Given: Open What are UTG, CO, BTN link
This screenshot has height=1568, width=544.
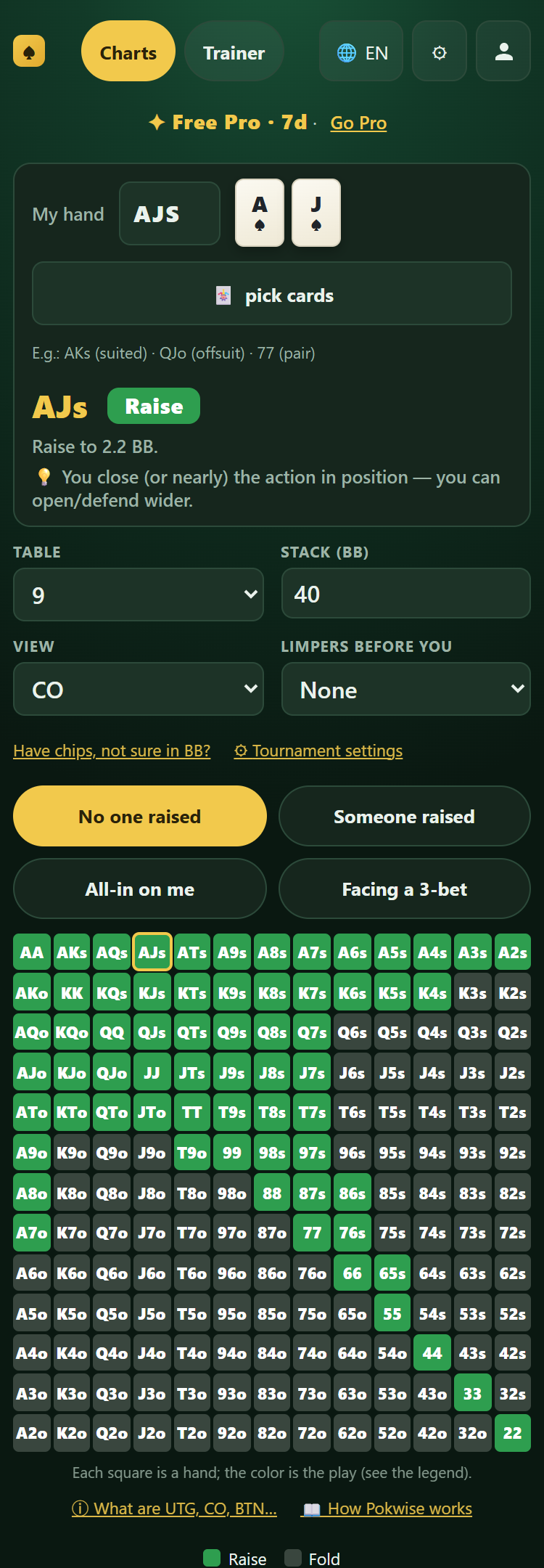Looking at the screenshot, I should coord(174,1508).
